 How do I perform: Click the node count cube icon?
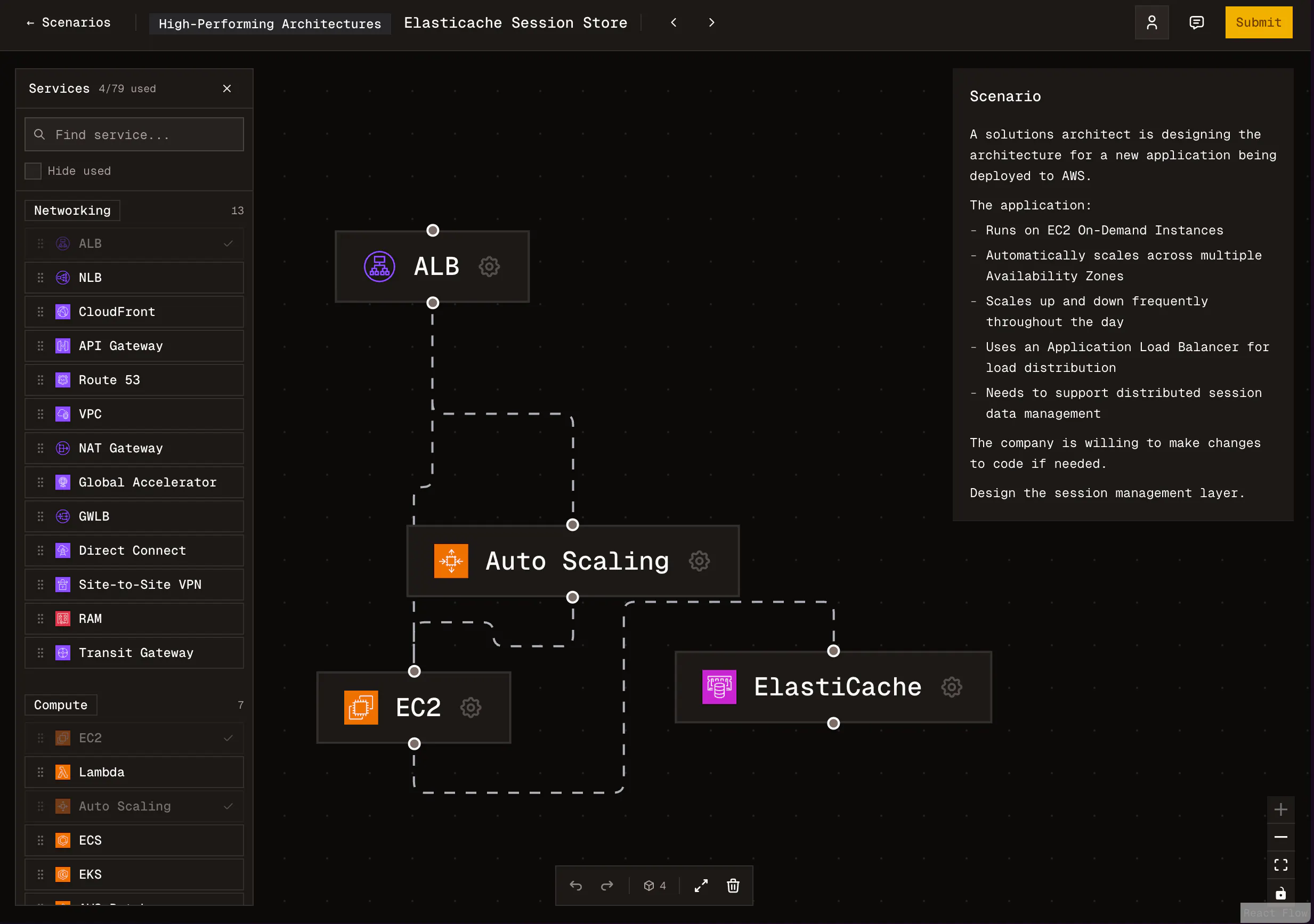coord(648,886)
